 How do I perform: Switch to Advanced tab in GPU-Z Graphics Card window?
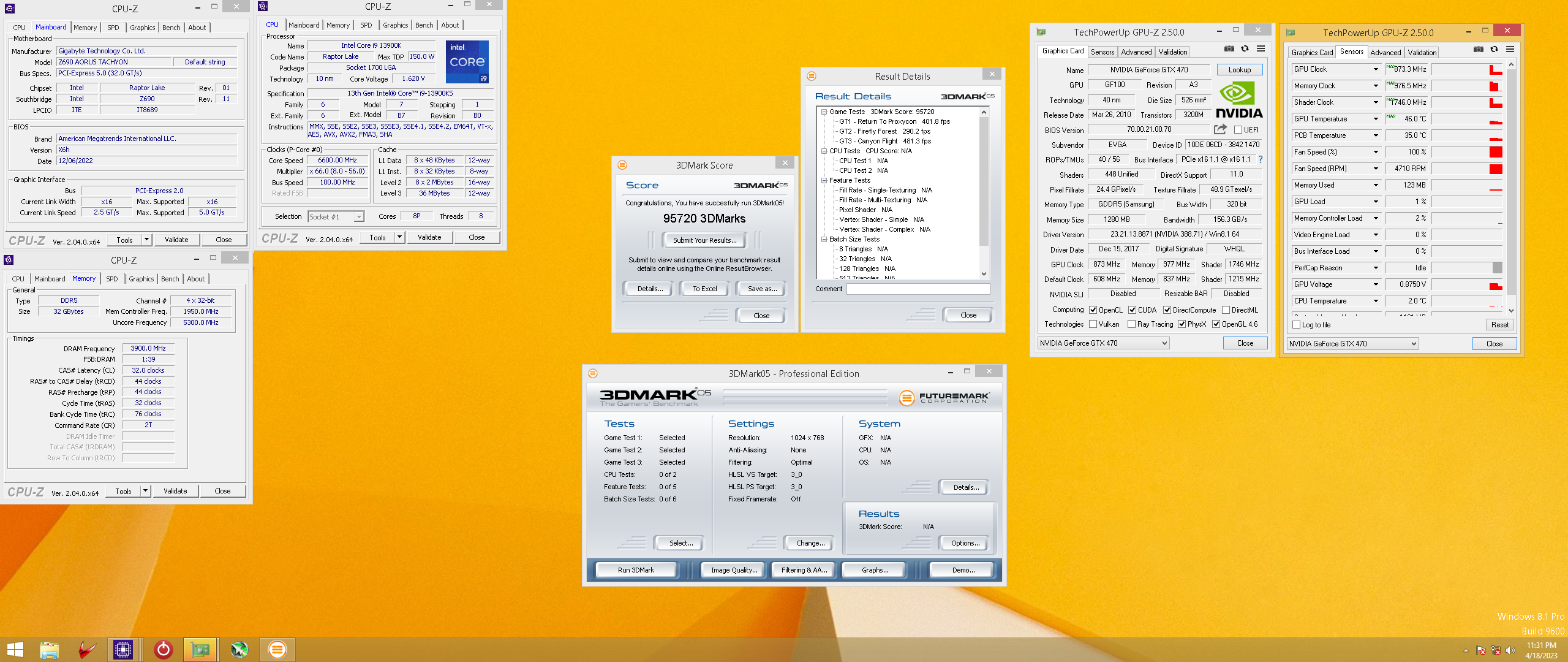tap(1137, 52)
